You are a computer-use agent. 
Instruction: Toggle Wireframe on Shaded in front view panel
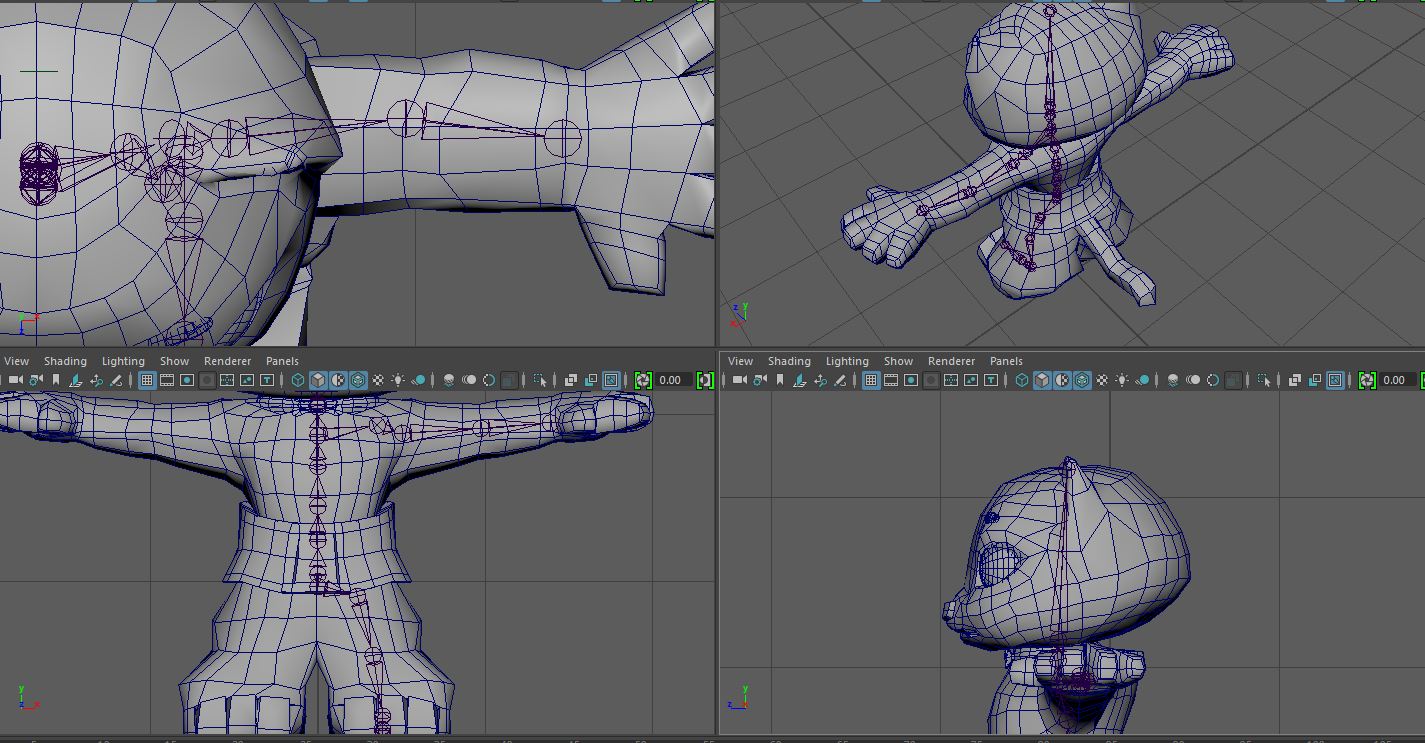(x=358, y=380)
